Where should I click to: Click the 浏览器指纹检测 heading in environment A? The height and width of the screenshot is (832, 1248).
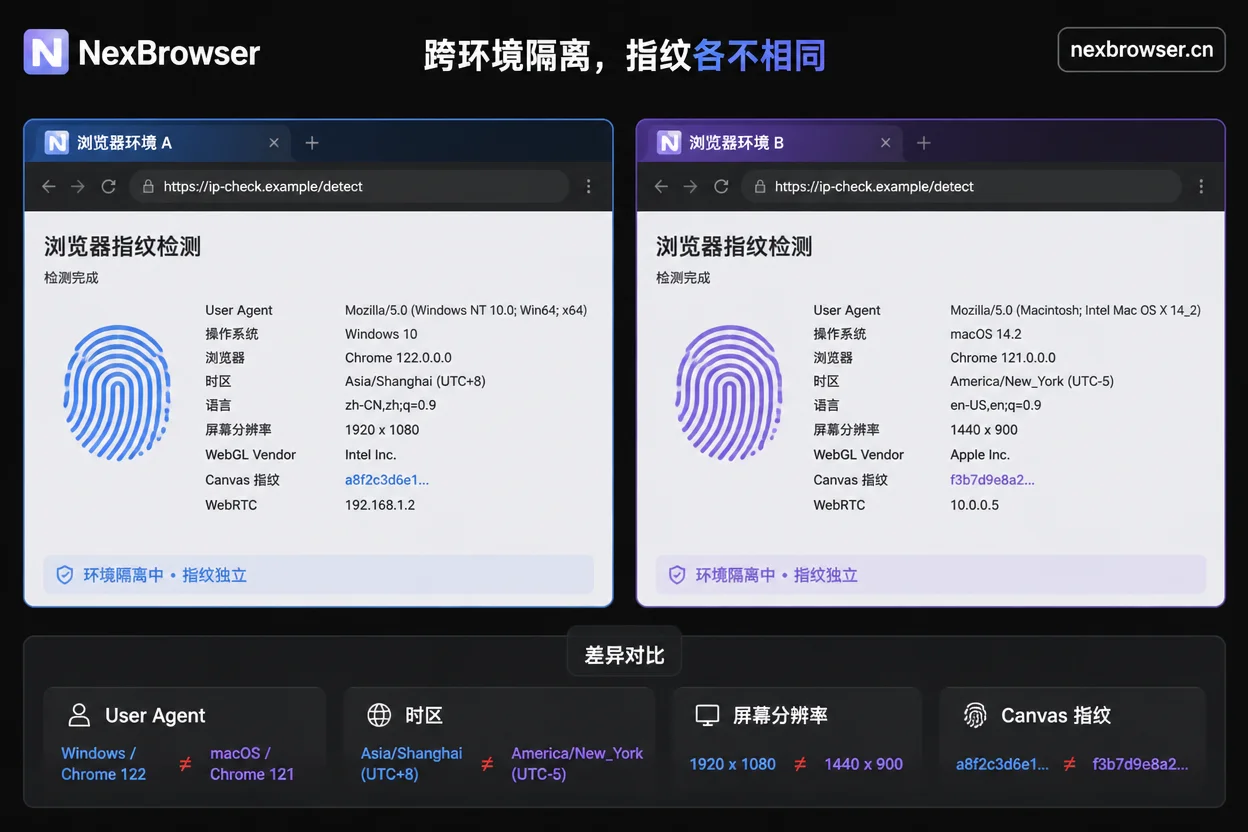pos(123,247)
